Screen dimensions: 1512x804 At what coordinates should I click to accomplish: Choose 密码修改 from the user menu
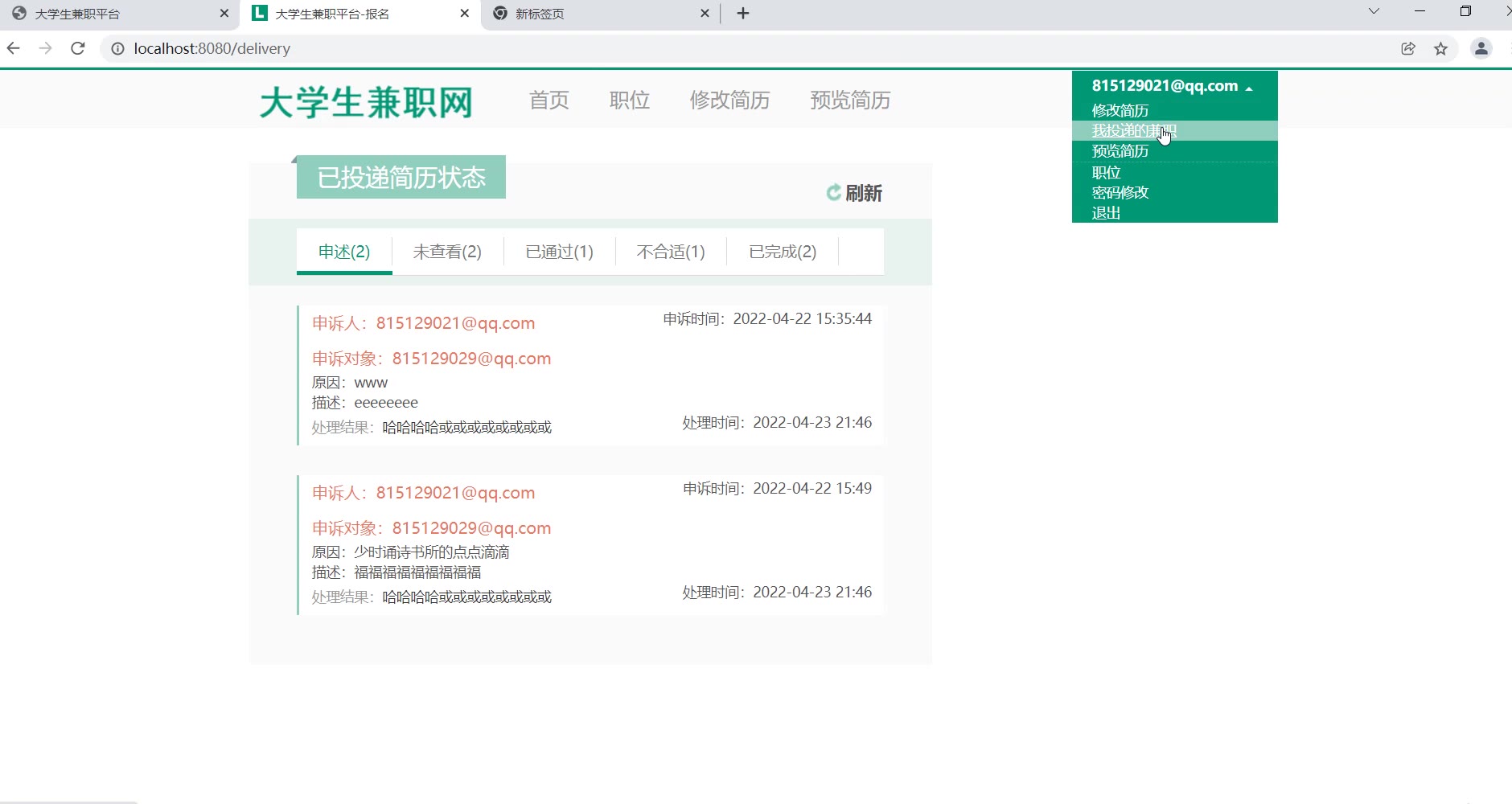point(1120,192)
